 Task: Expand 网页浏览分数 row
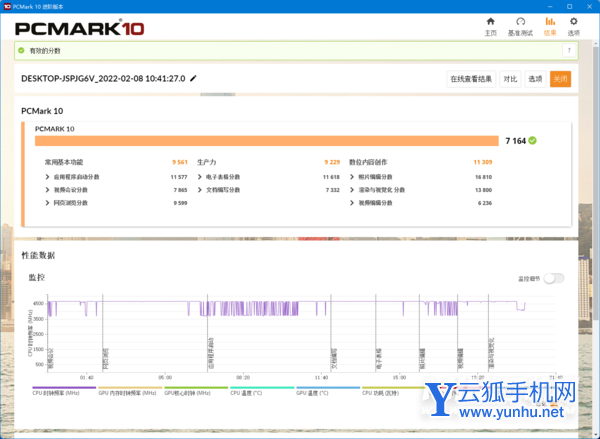[x=47, y=203]
